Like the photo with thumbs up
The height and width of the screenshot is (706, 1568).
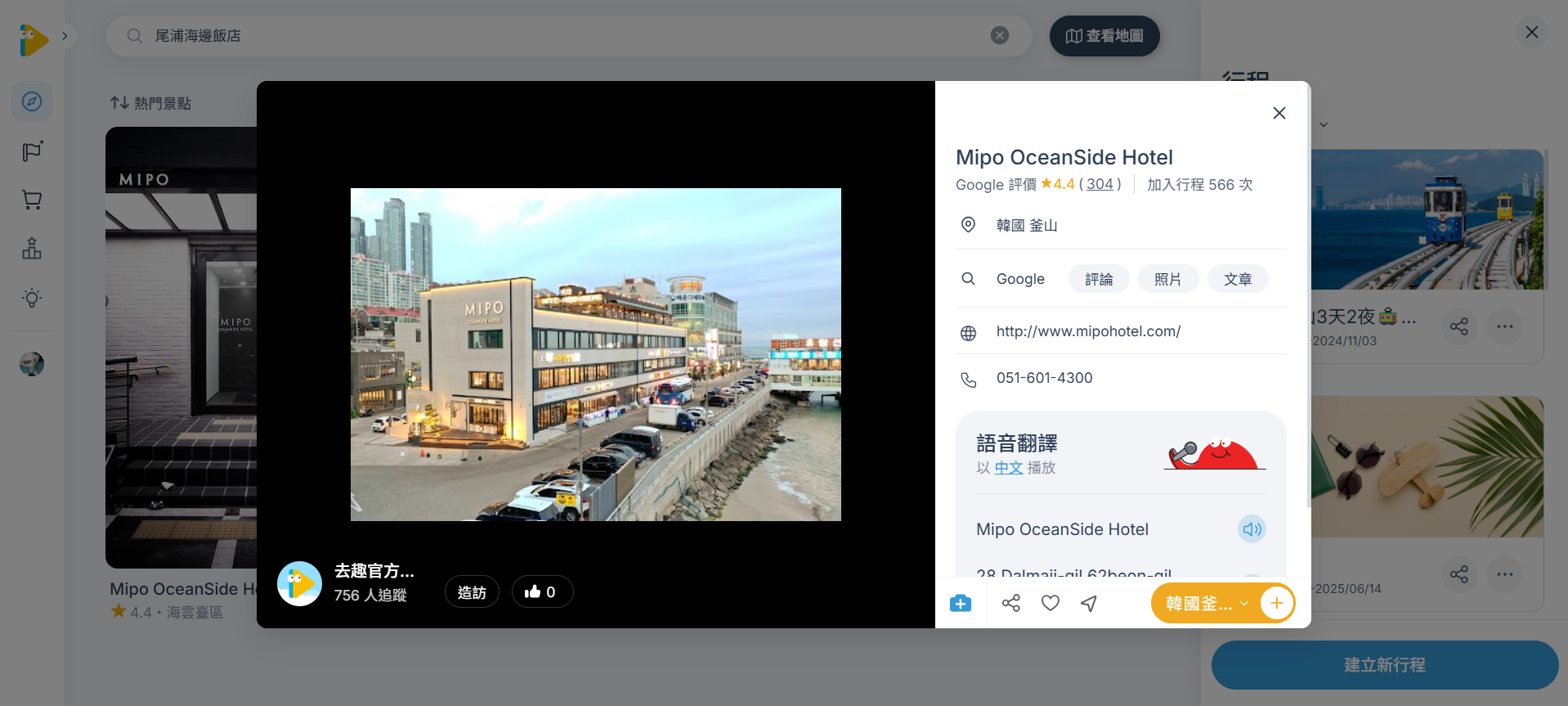point(542,592)
